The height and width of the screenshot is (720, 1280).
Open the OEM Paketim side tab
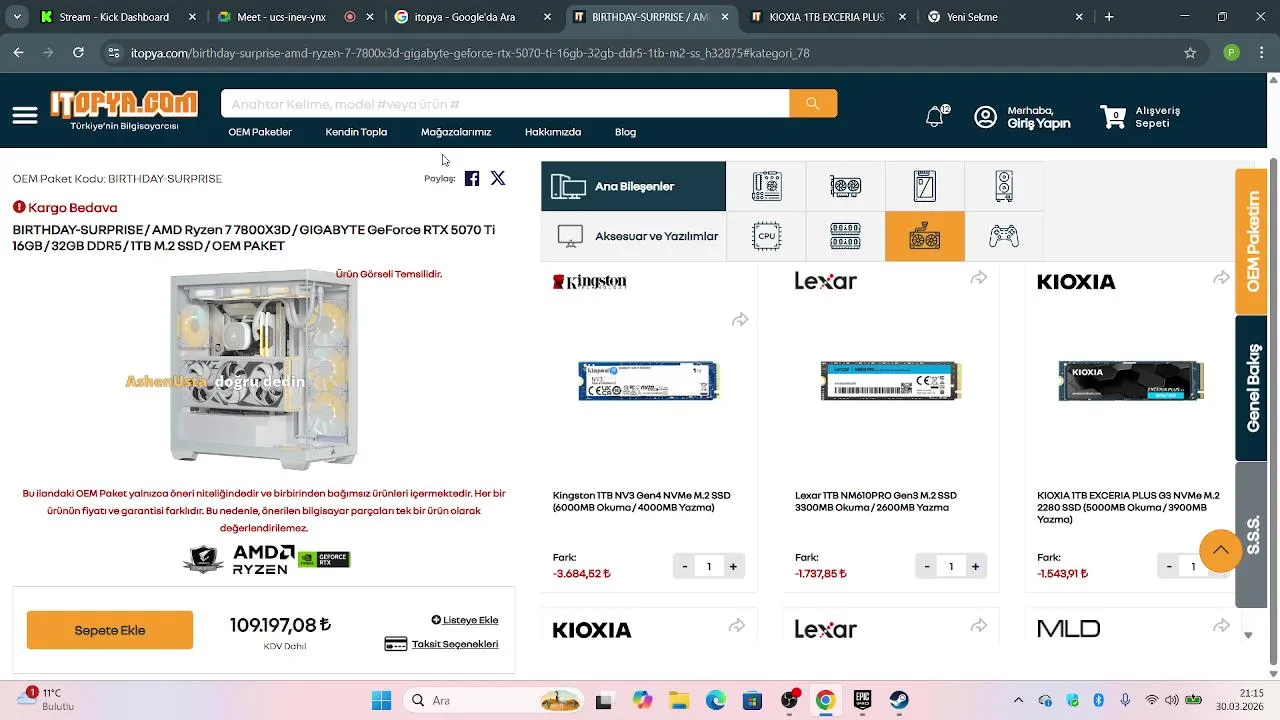click(x=1252, y=241)
